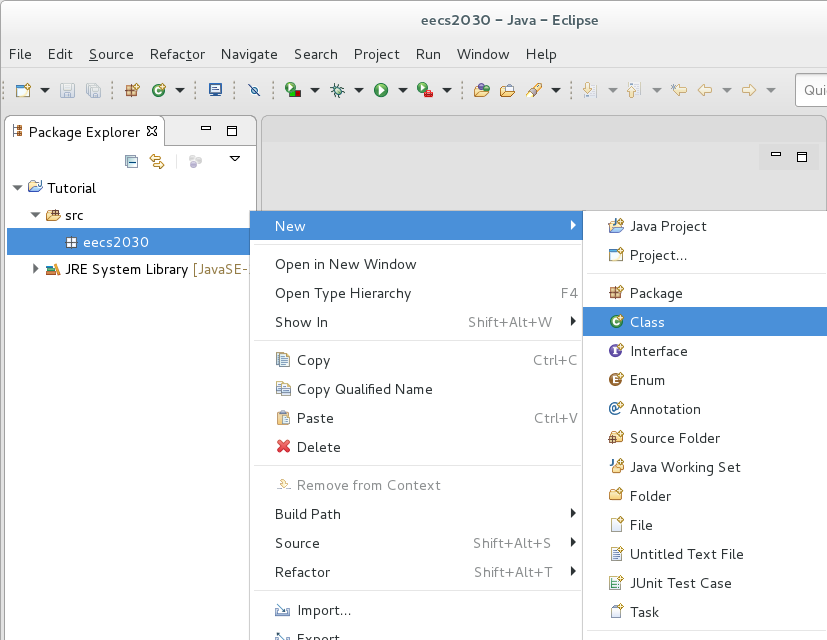Click the flashlight Search toolbar icon
The height and width of the screenshot is (640, 827).
pyautogui.click(x=534, y=90)
